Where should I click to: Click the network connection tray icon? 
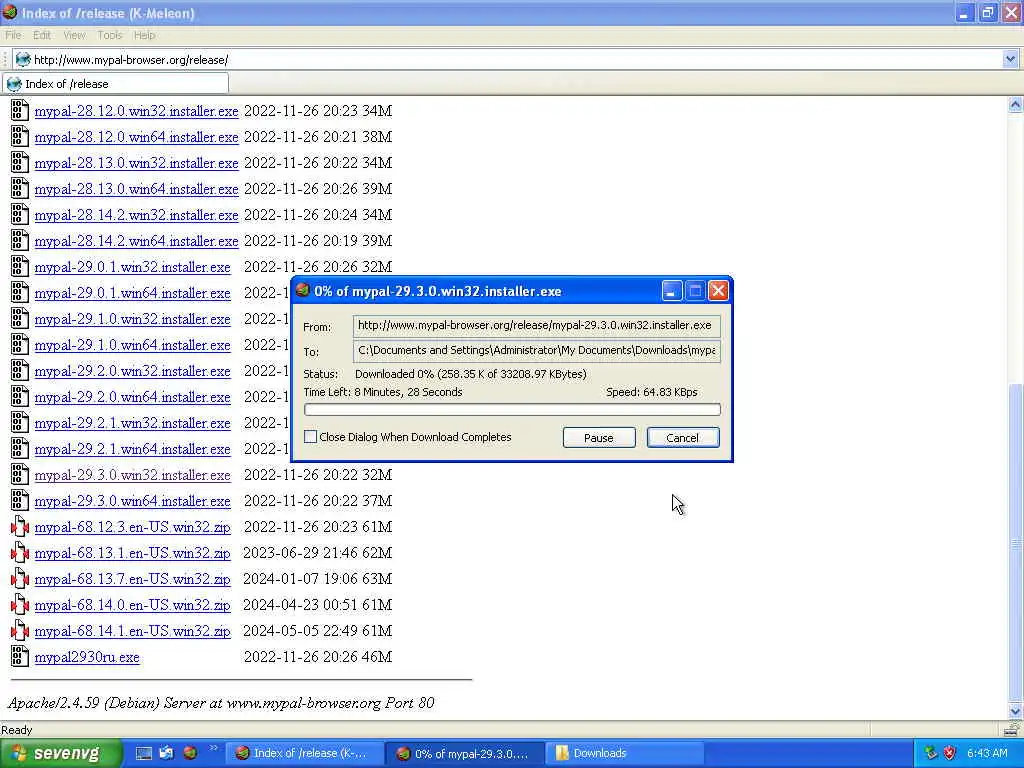point(931,753)
